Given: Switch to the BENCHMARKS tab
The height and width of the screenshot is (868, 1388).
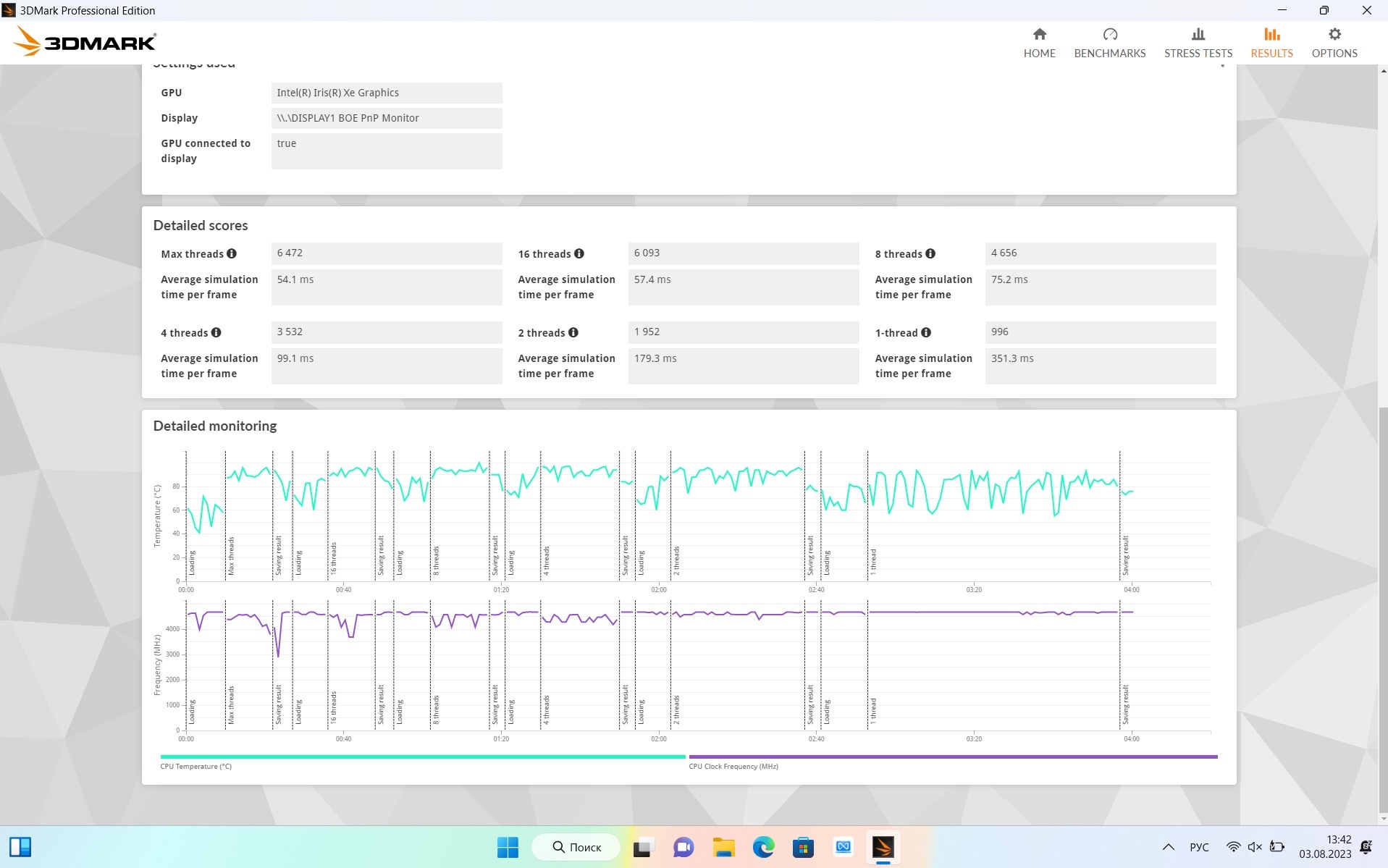Looking at the screenshot, I should tap(1109, 43).
